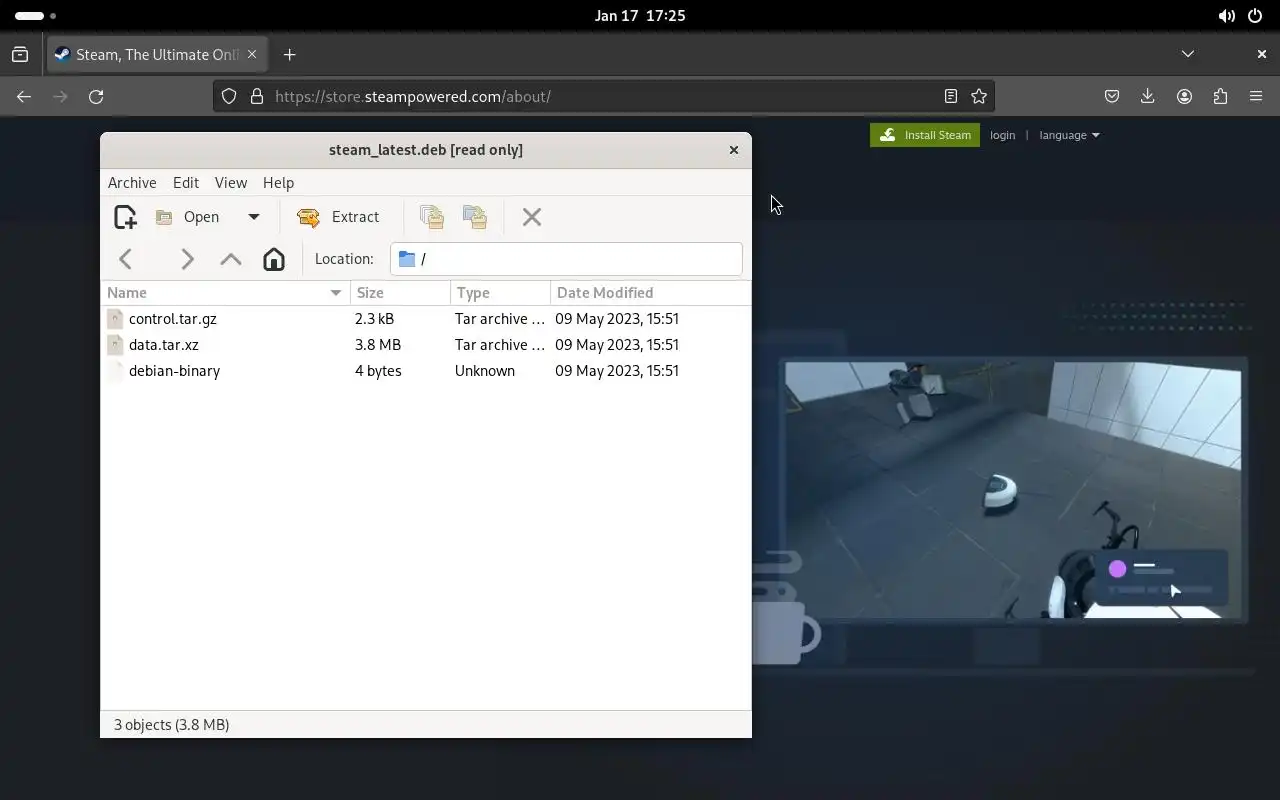The height and width of the screenshot is (800, 1280).
Task: Click the Portal game video thumbnail
Action: click(1013, 490)
